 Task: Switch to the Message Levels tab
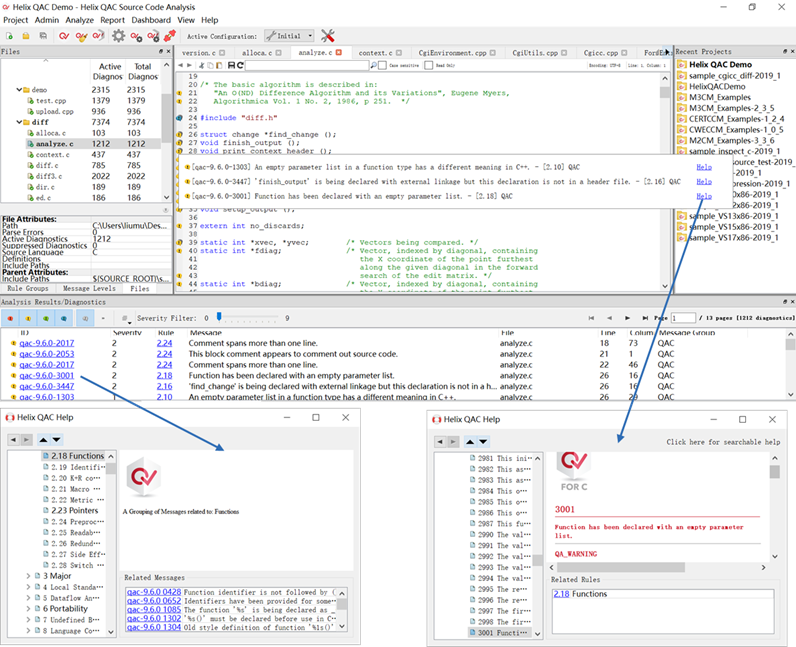tap(89, 288)
